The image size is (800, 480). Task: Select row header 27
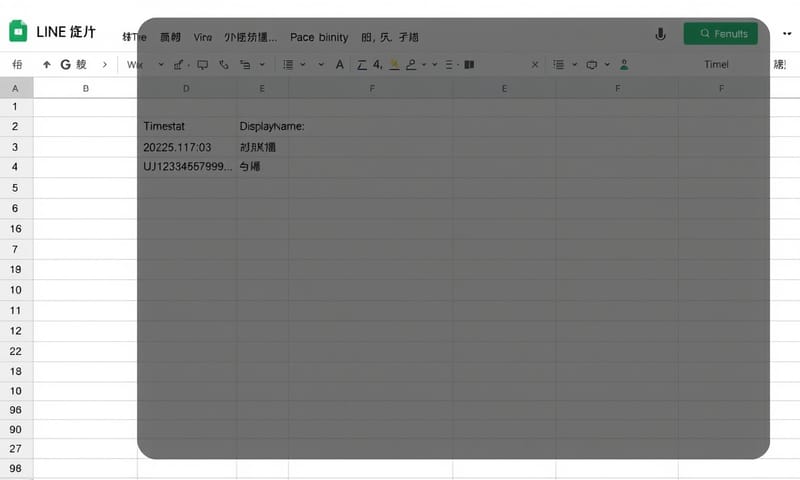(x=15, y=449)
